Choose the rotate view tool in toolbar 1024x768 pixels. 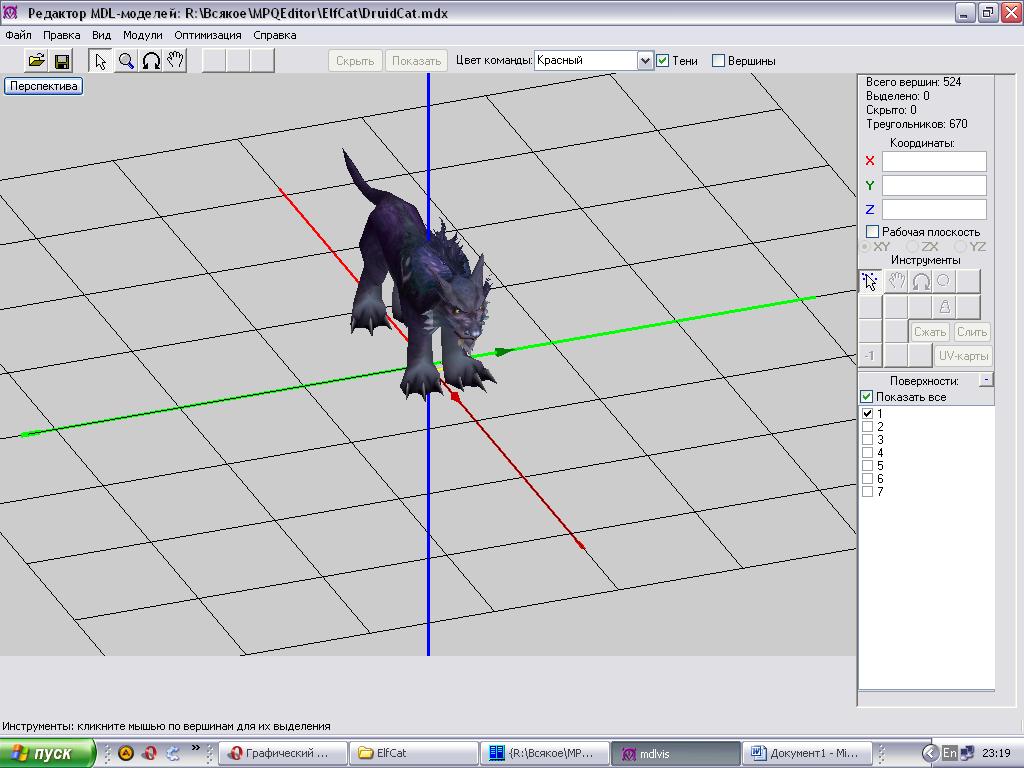pos(151,61)
